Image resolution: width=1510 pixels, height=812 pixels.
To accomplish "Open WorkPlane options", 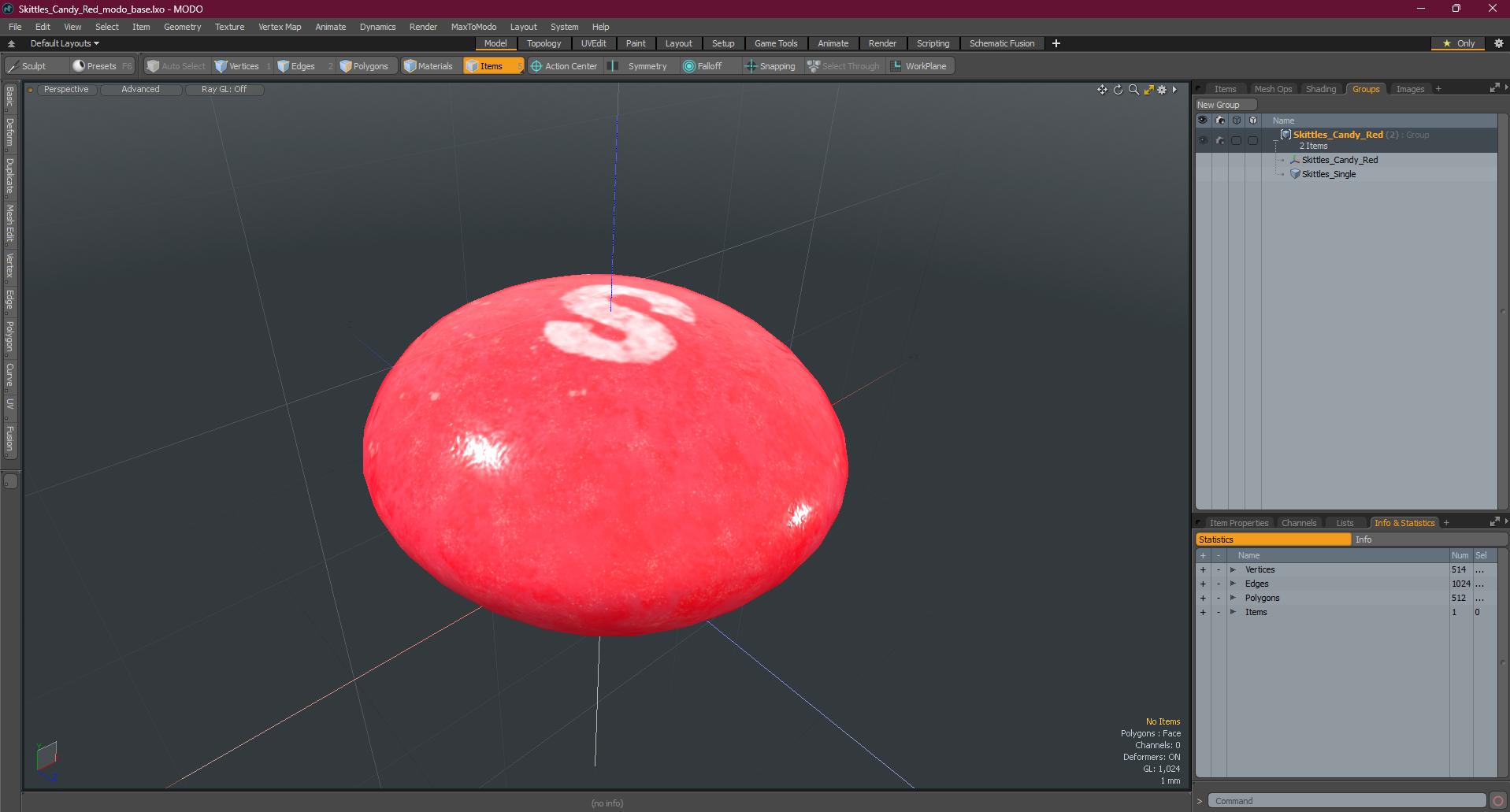I will 922,66.
